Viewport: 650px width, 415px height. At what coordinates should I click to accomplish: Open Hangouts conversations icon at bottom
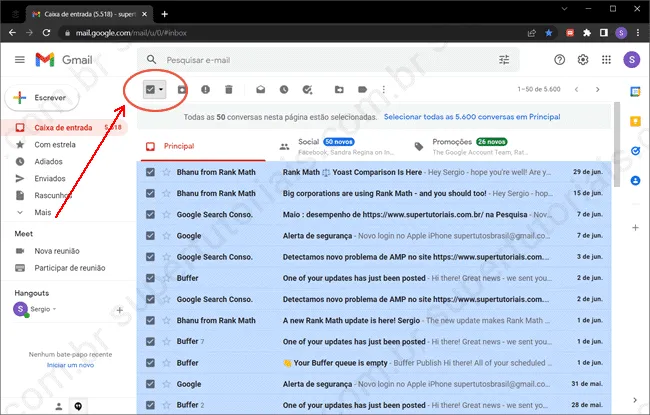pos(78,406)
